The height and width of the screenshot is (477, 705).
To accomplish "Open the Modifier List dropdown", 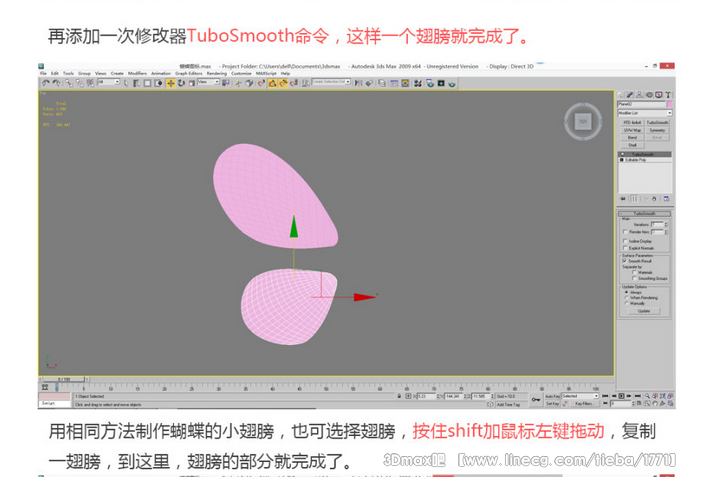I will pos(645,113).
